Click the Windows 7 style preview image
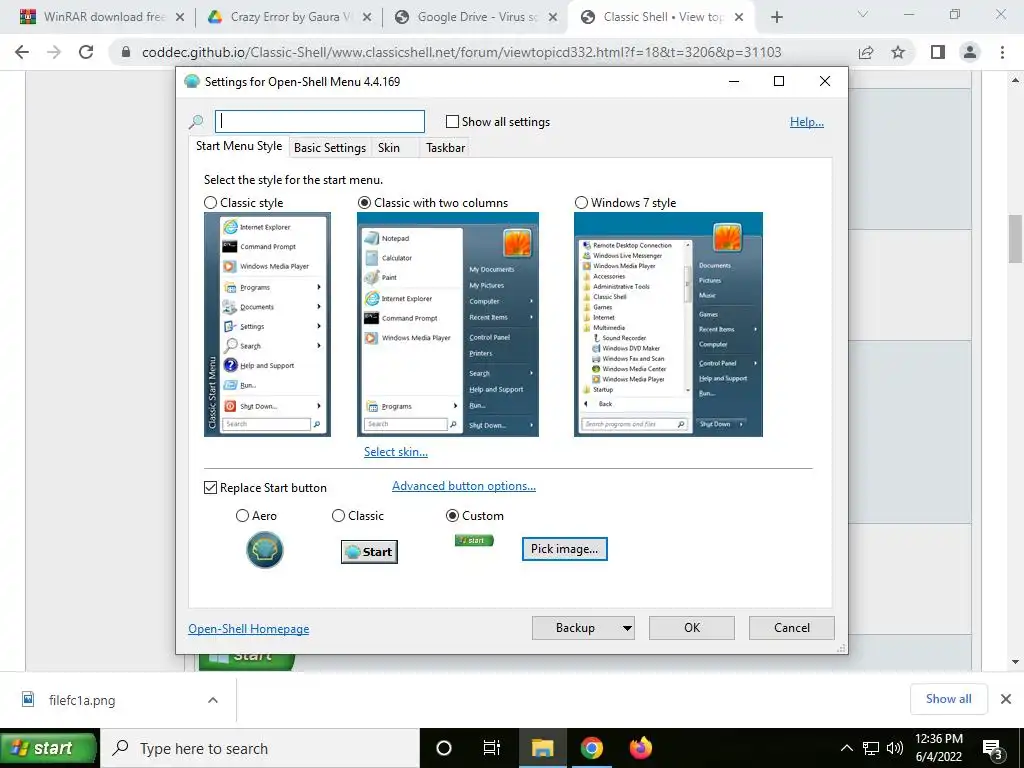The width and height of the screenshot is (1024, 768). pyautogui.click(x=668, y=325)
